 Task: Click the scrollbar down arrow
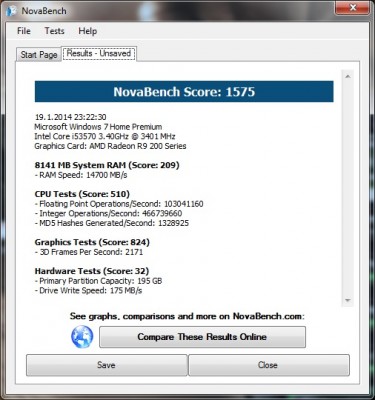coord(348,300)
